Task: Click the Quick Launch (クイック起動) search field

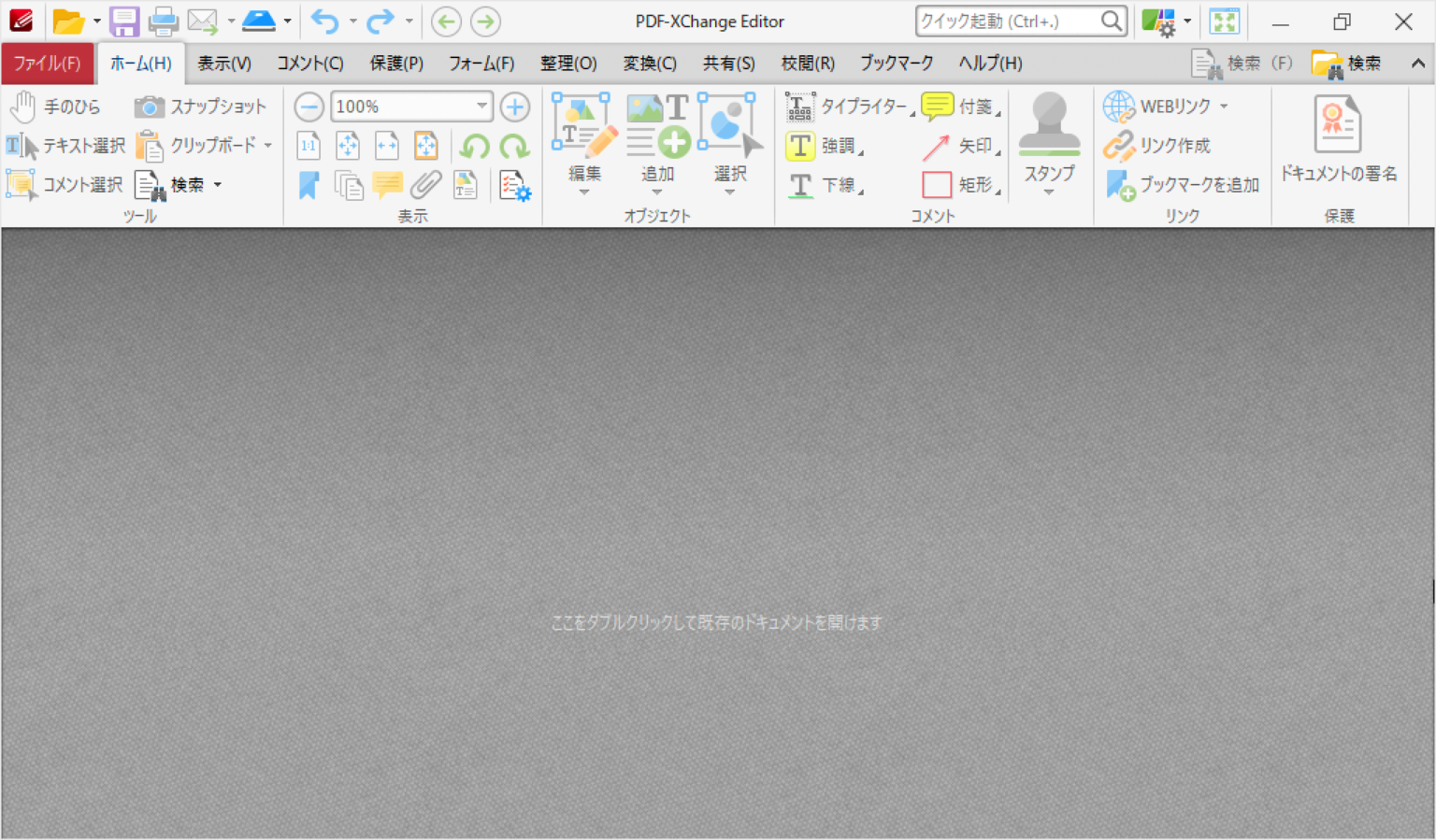Action: 1008,21
